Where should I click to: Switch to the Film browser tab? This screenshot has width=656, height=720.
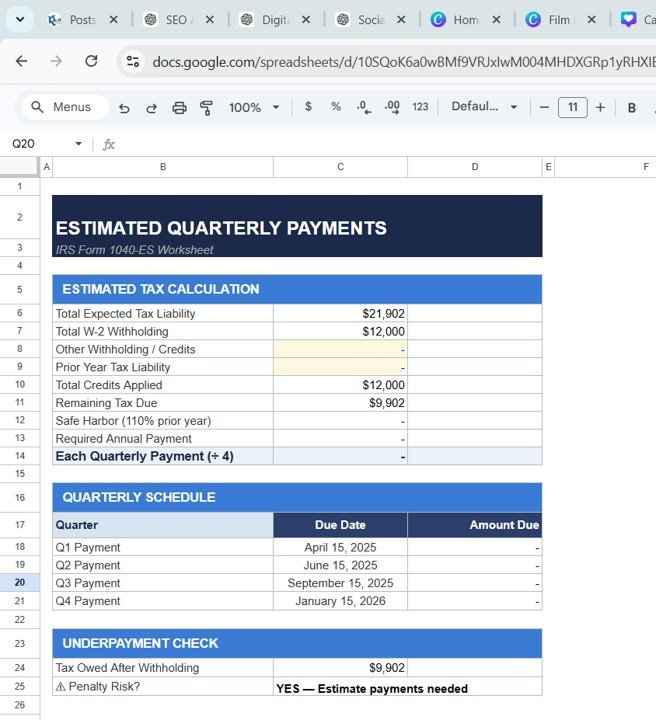(x=549, y=20)
